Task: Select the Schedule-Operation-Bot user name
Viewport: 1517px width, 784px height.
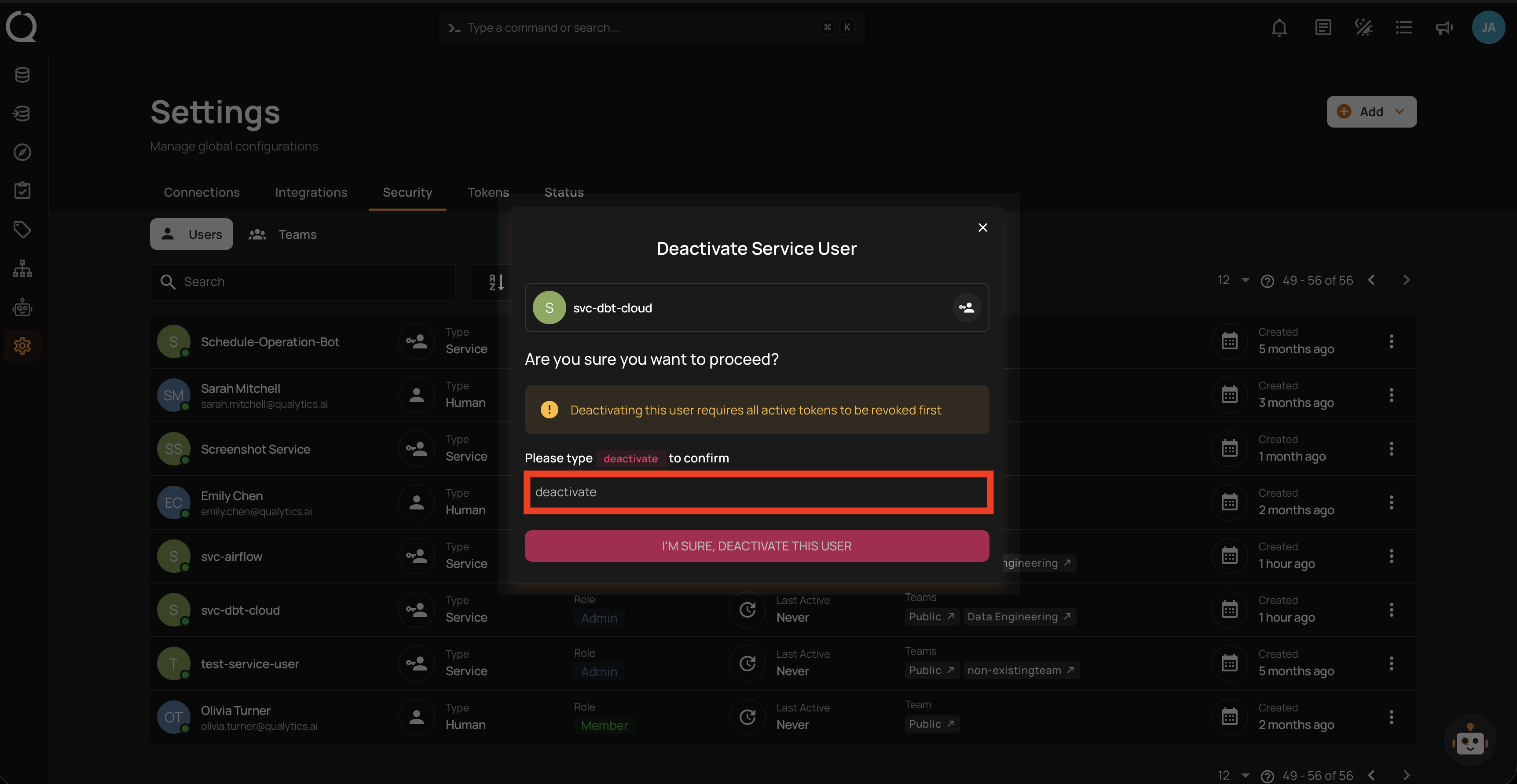Action: (270, 342)
